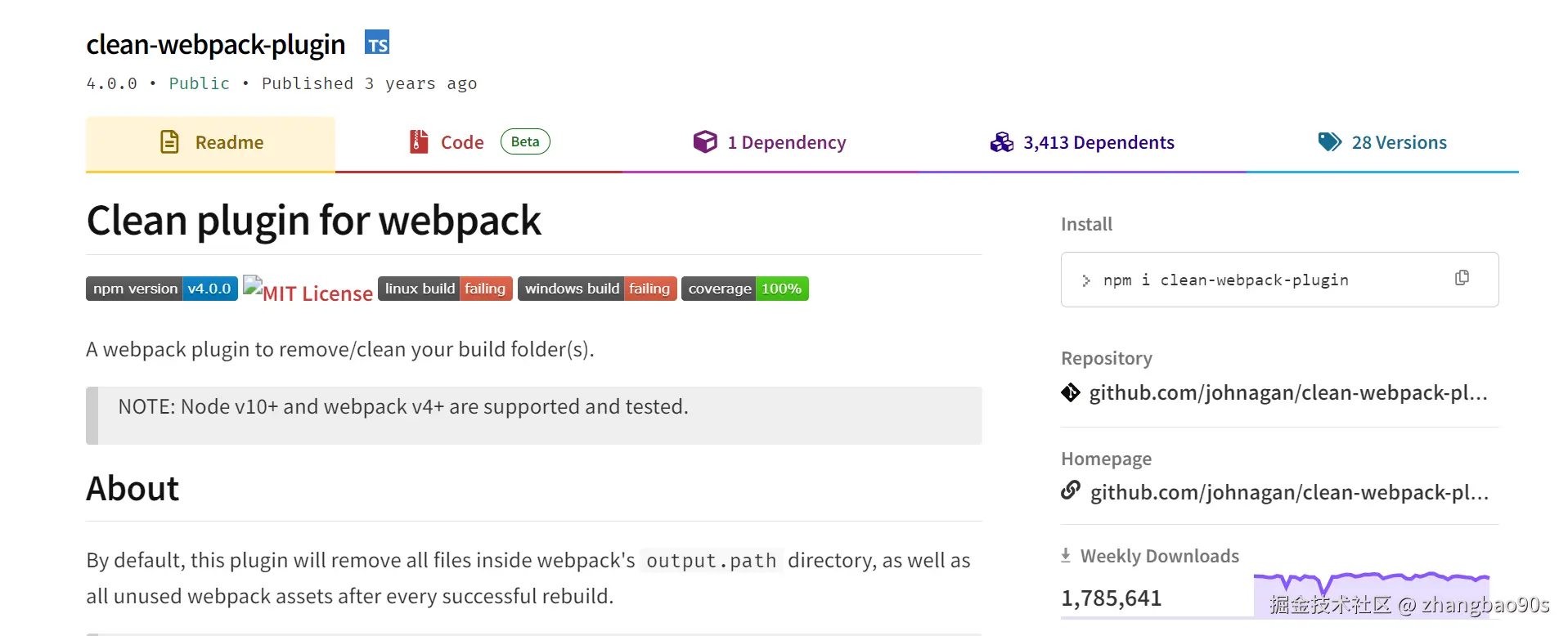Open the 28 Versions tab

point(1399,143)
